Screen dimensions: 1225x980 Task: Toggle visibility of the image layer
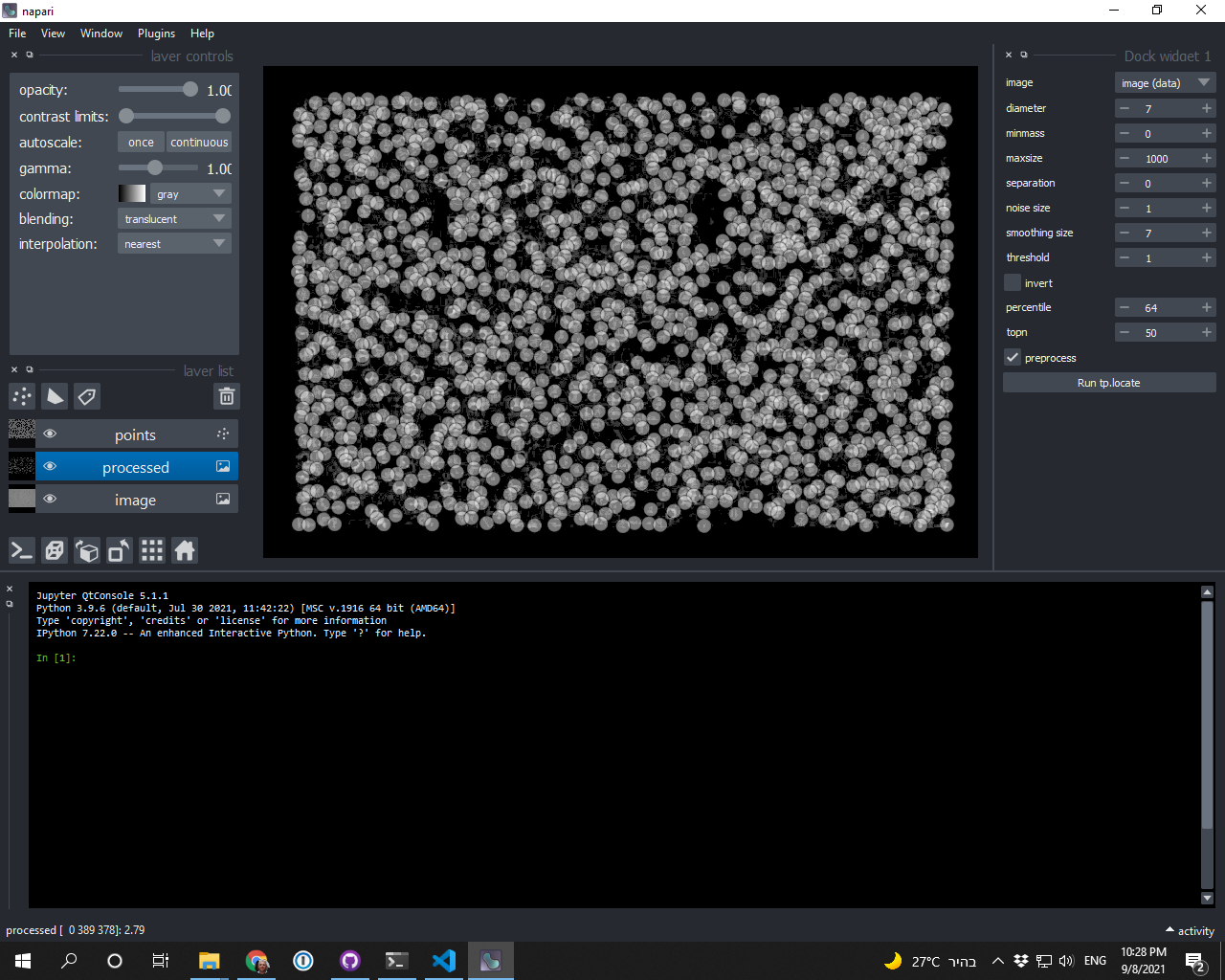point(50,499)
